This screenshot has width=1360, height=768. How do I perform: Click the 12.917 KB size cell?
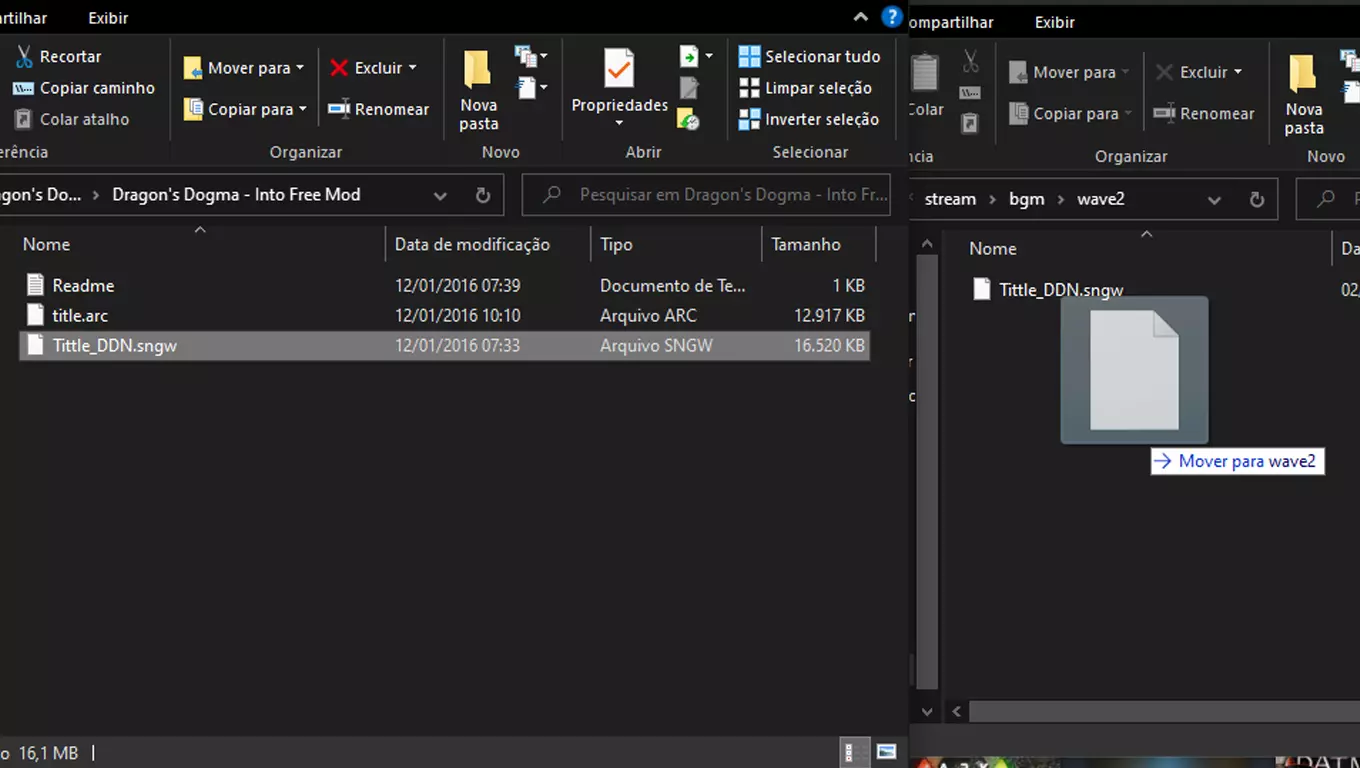tap(829, 316)
